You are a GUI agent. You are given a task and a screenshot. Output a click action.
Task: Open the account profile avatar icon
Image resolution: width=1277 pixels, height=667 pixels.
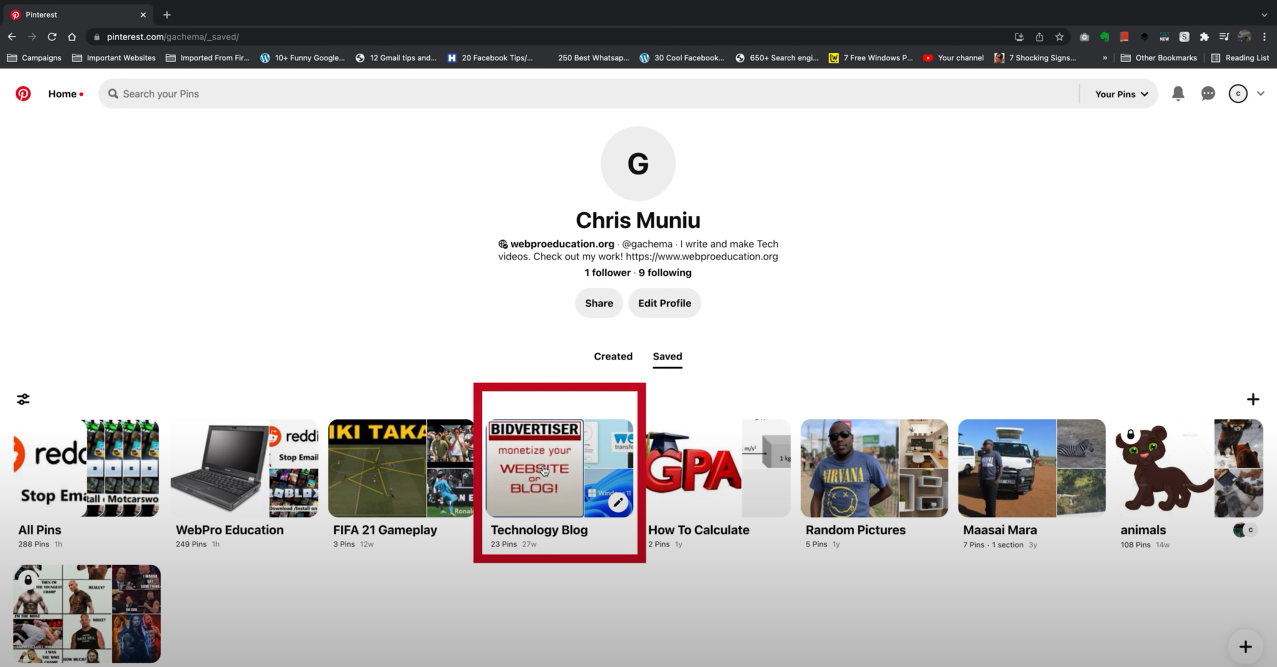1238,94
